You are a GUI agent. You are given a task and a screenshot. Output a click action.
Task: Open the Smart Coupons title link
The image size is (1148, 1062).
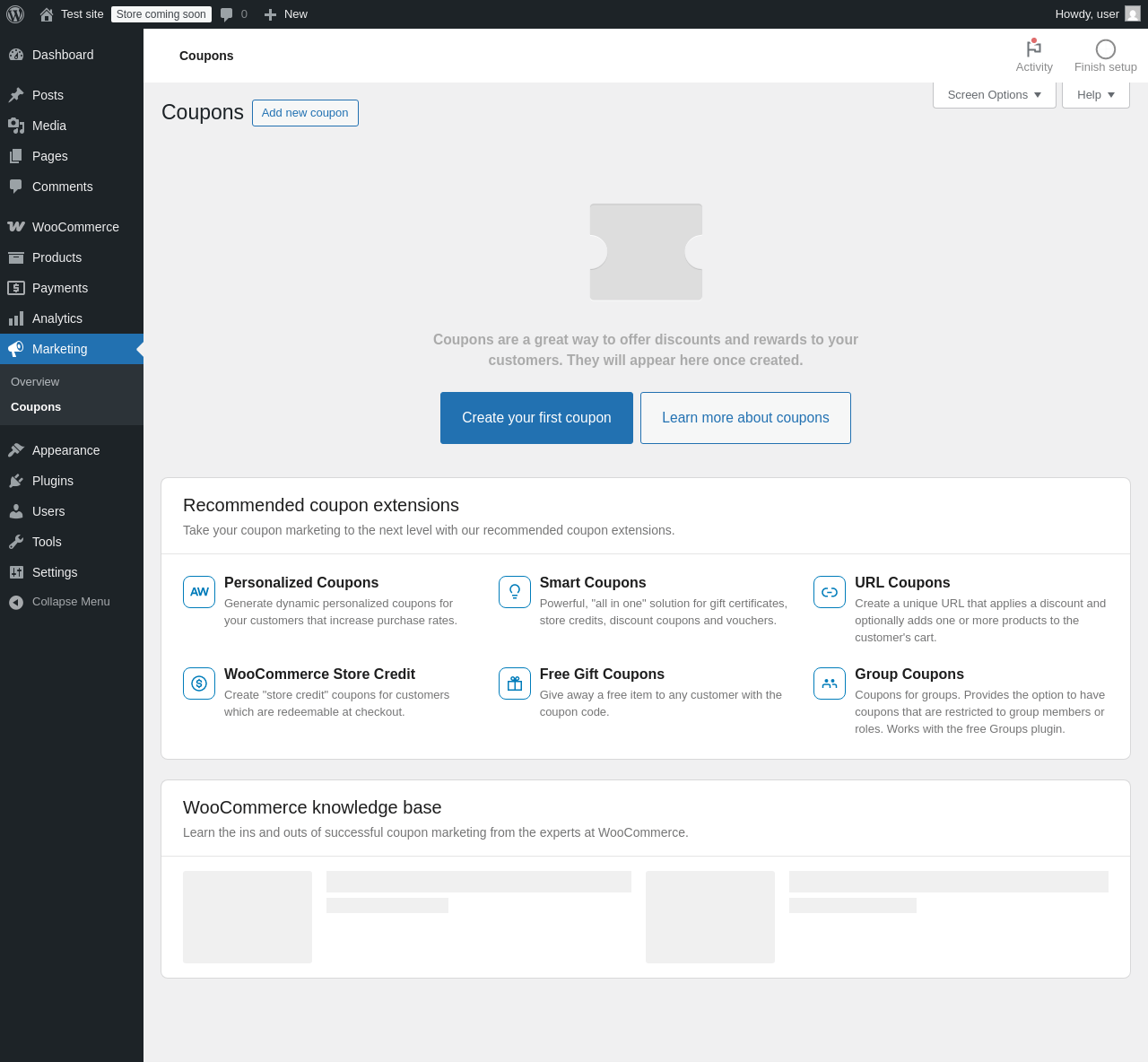point(593,583)
